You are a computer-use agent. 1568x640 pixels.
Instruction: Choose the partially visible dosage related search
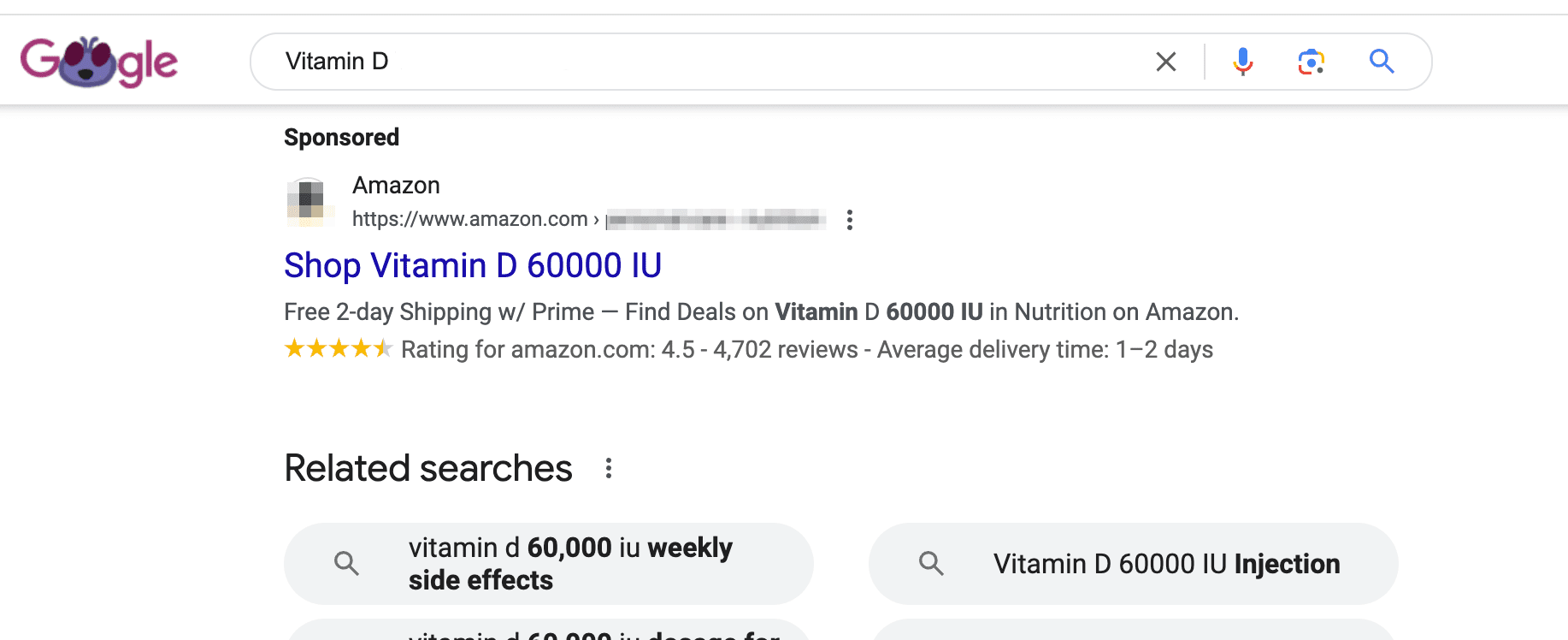548,631
